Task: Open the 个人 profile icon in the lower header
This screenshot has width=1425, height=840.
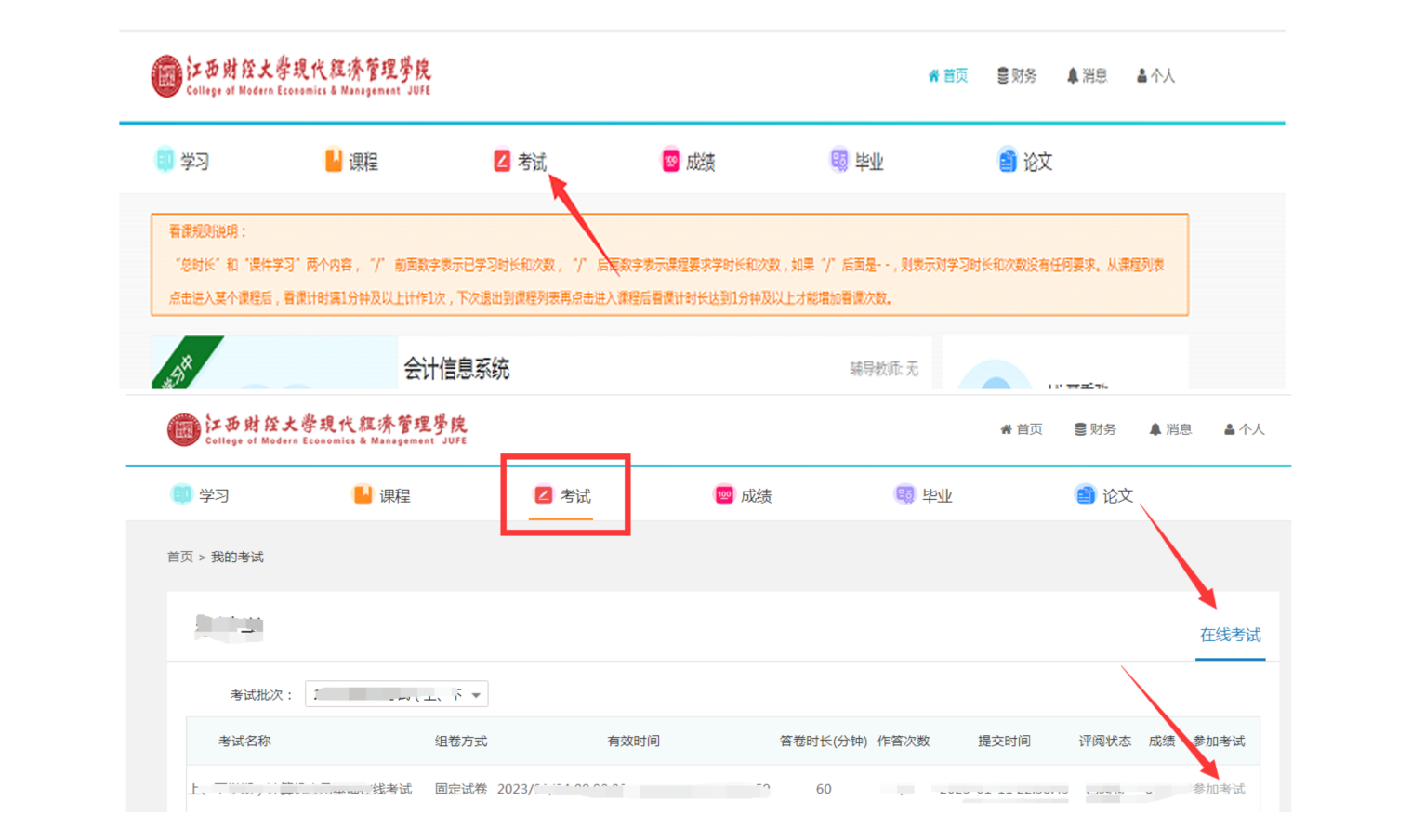Action: pyautogui.click(x=1230, y=429)
